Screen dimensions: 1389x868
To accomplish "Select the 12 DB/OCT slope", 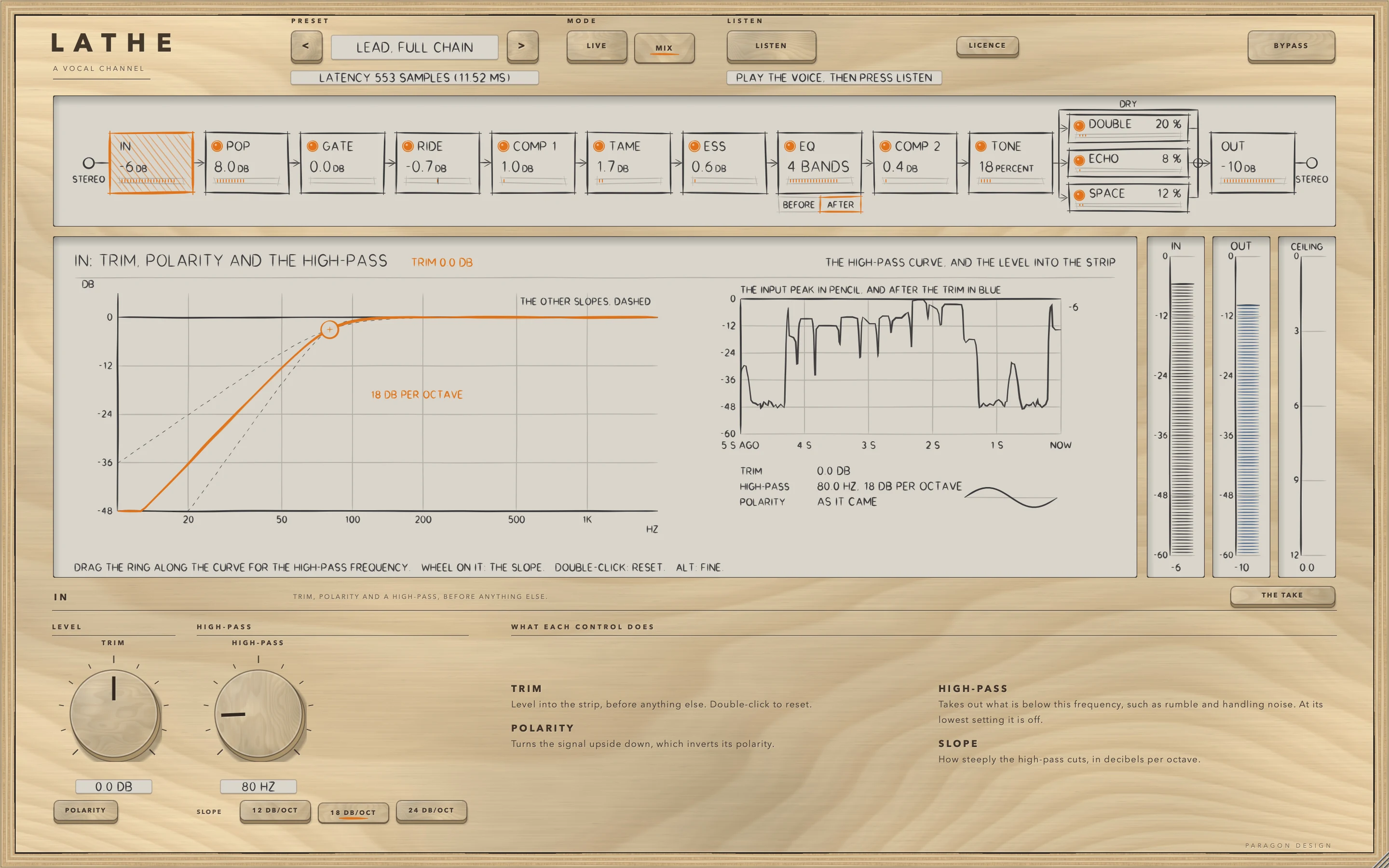I will [x=275, y=811].
